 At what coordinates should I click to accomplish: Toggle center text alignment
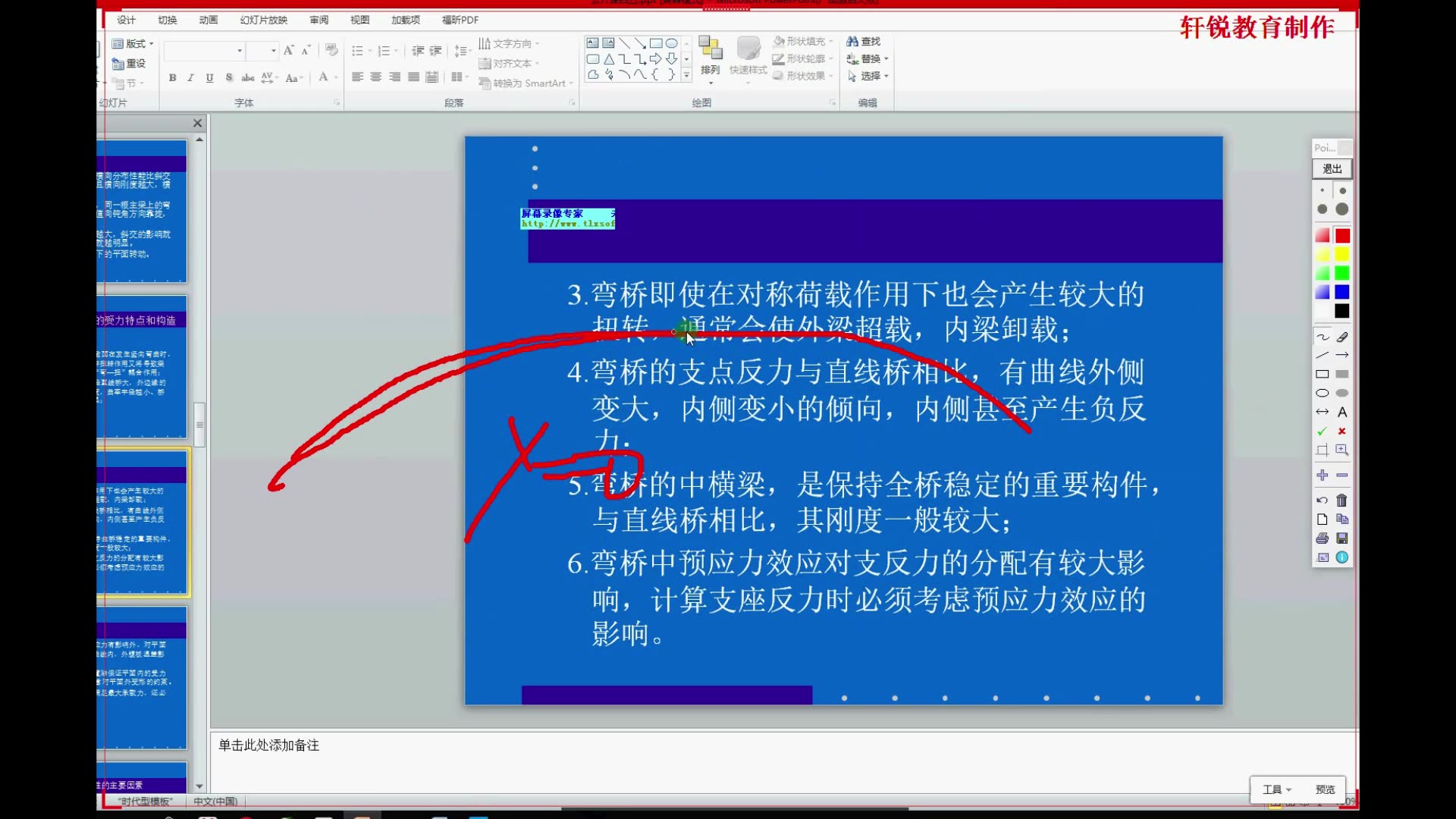(376, 77)
